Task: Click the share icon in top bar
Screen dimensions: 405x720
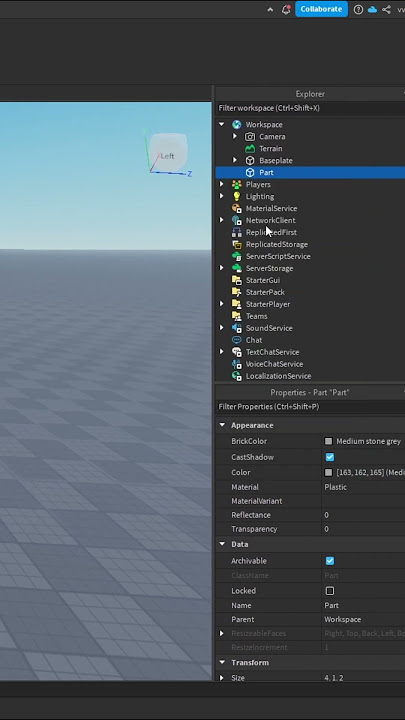Action: (386, 10)
